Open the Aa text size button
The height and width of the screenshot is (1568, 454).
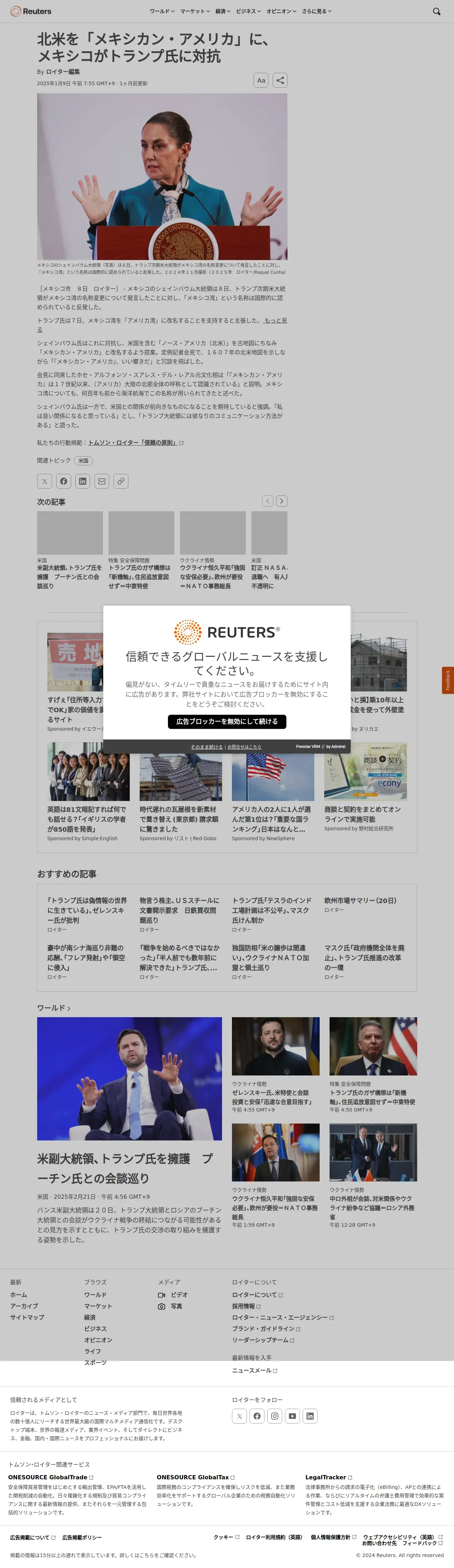261,80
